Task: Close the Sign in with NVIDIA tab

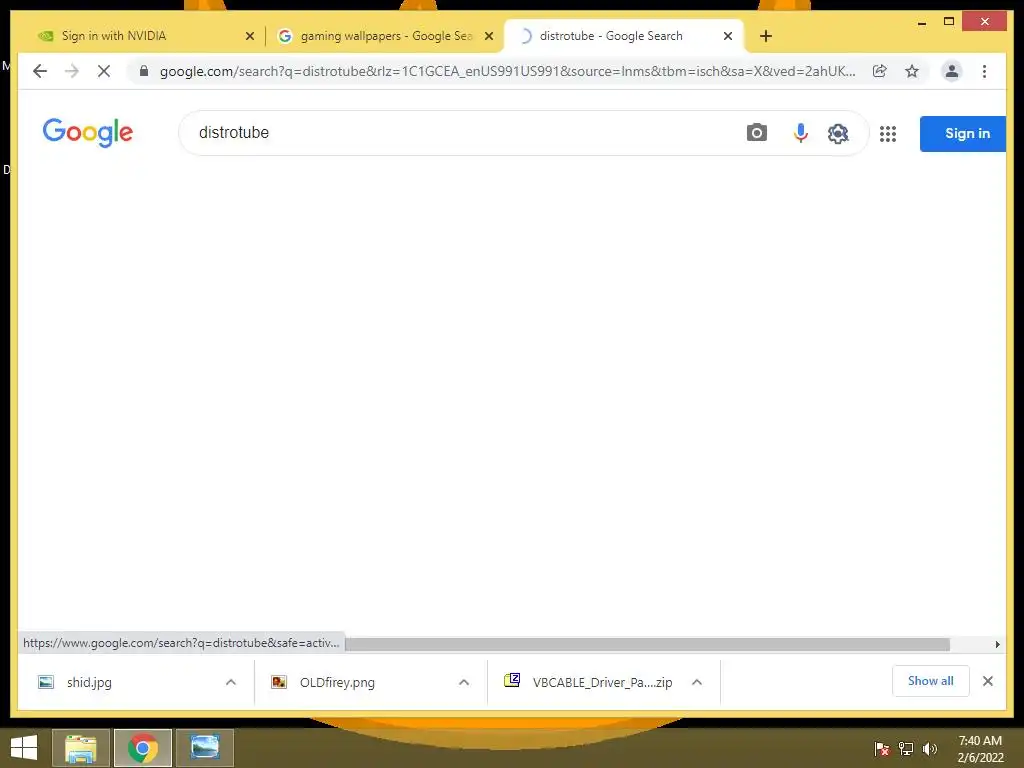Action: point(249,36)
